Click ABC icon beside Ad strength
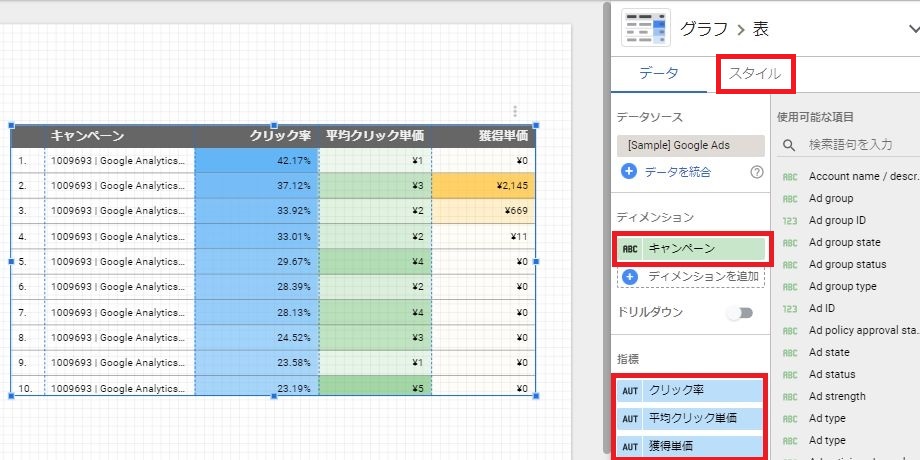The width and height of the screenshot is (920, 460). pyautogui.click(x=790, y=397)
